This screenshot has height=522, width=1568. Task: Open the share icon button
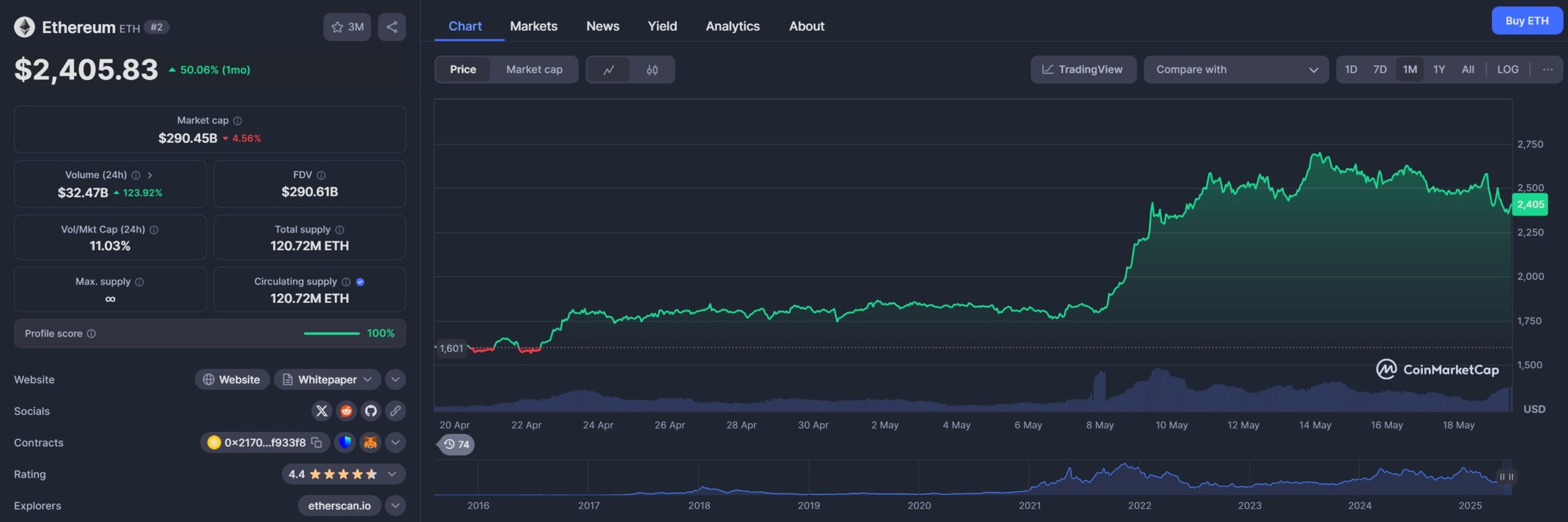click(x=392, y=27)
